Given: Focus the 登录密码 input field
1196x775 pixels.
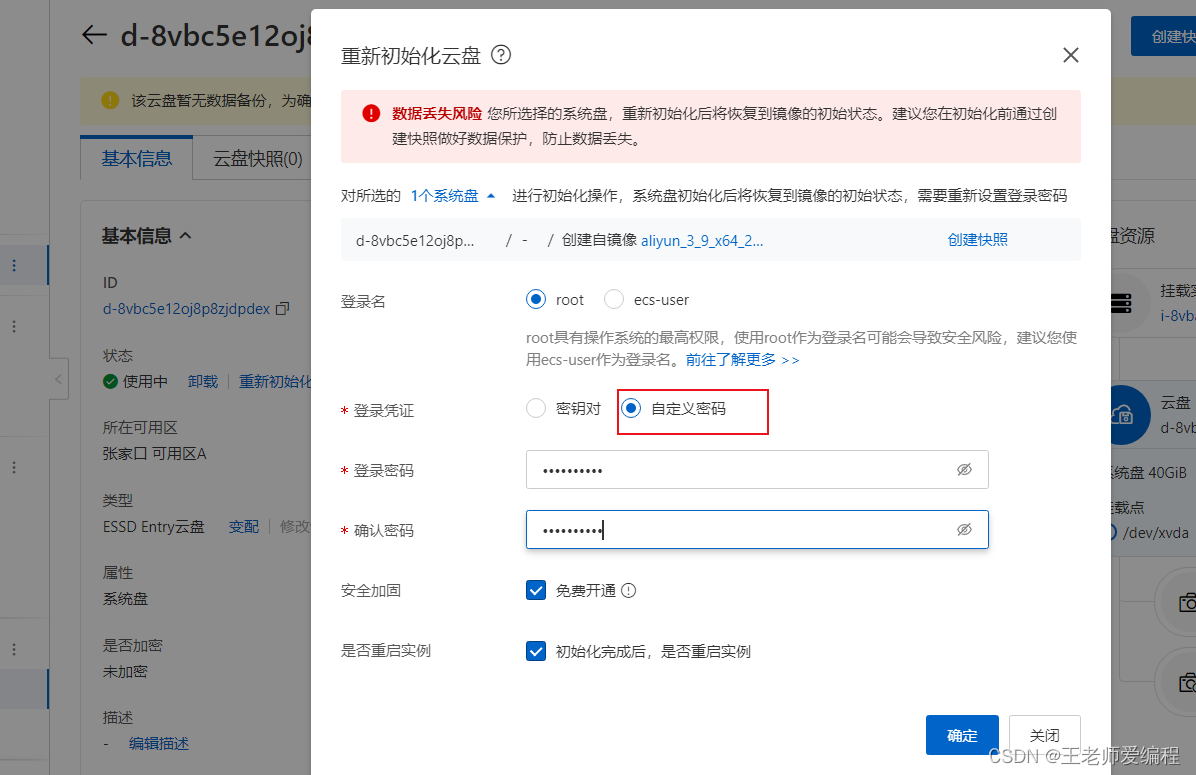Looking at the screenshot, I should pos(757,470).
